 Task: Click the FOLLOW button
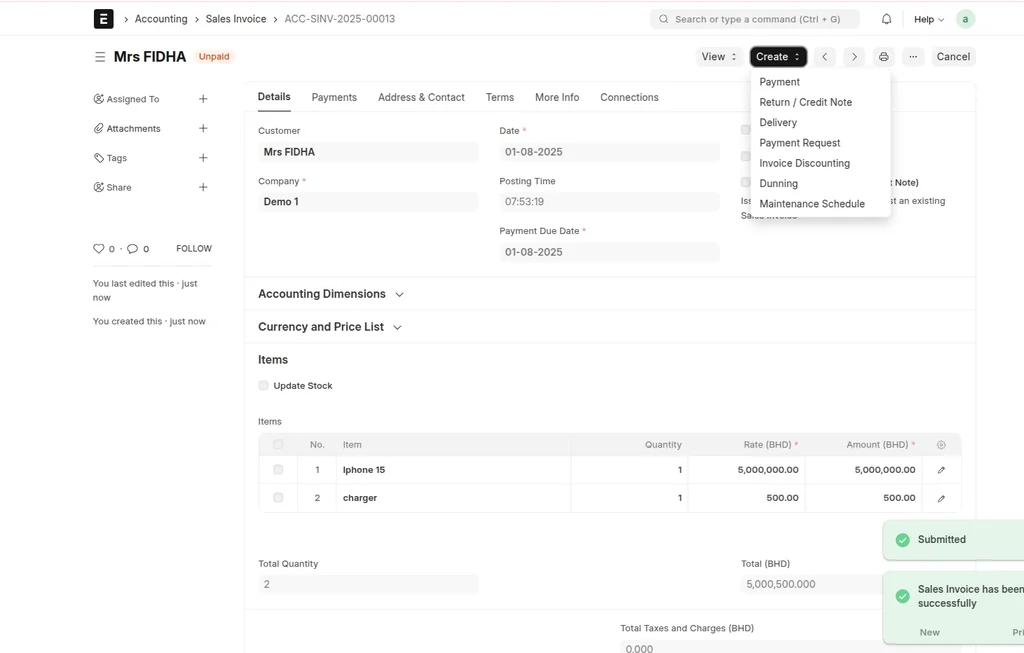coord(194,248)
